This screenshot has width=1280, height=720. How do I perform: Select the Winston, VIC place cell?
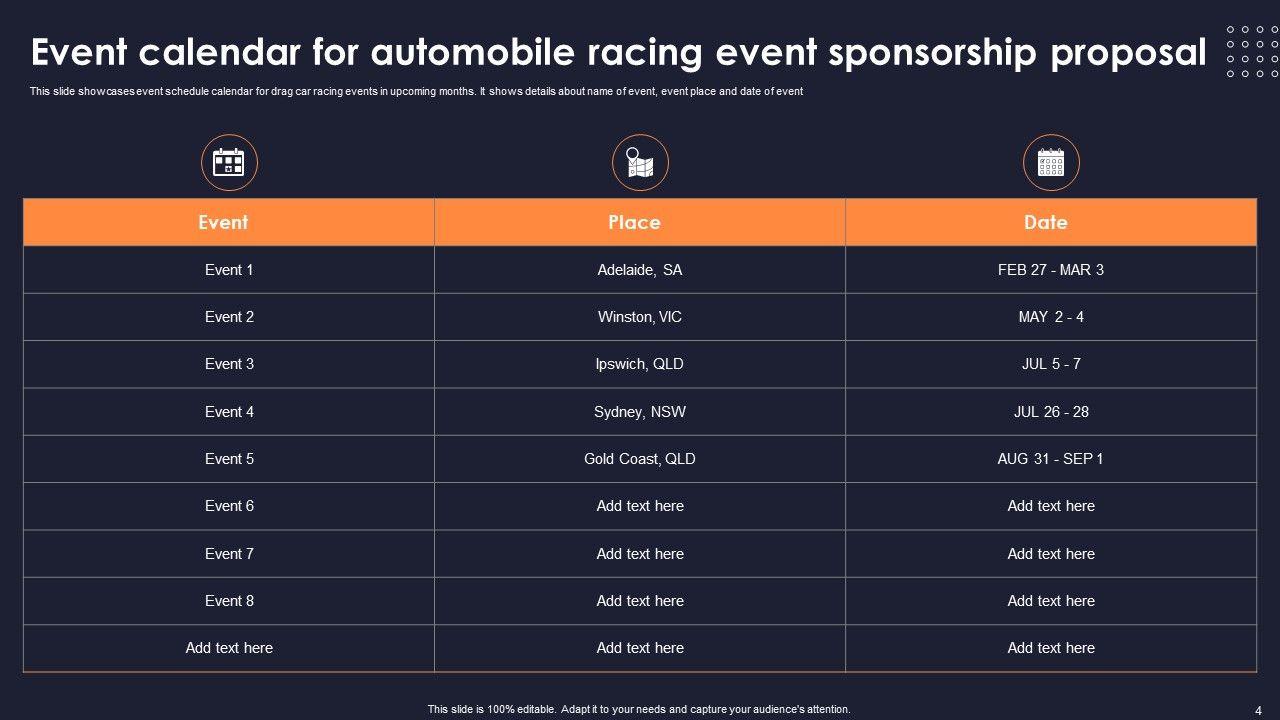640,317
